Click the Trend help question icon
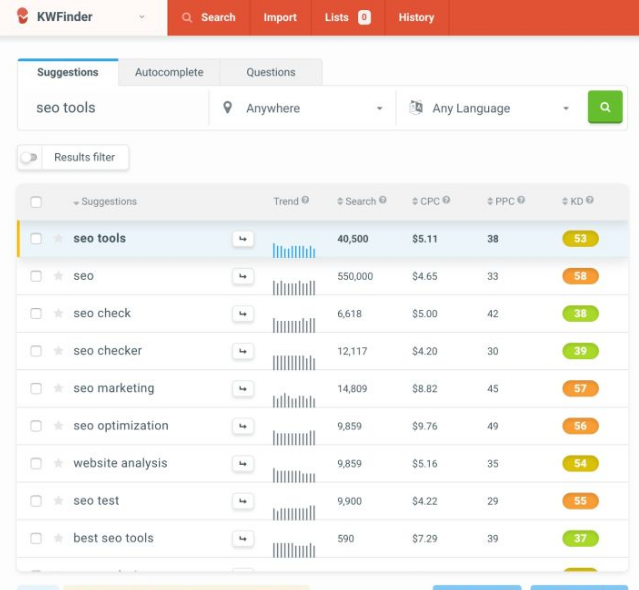Image resolution: width=639 pixels, height=590 pixels. click(x=305, y=200)
